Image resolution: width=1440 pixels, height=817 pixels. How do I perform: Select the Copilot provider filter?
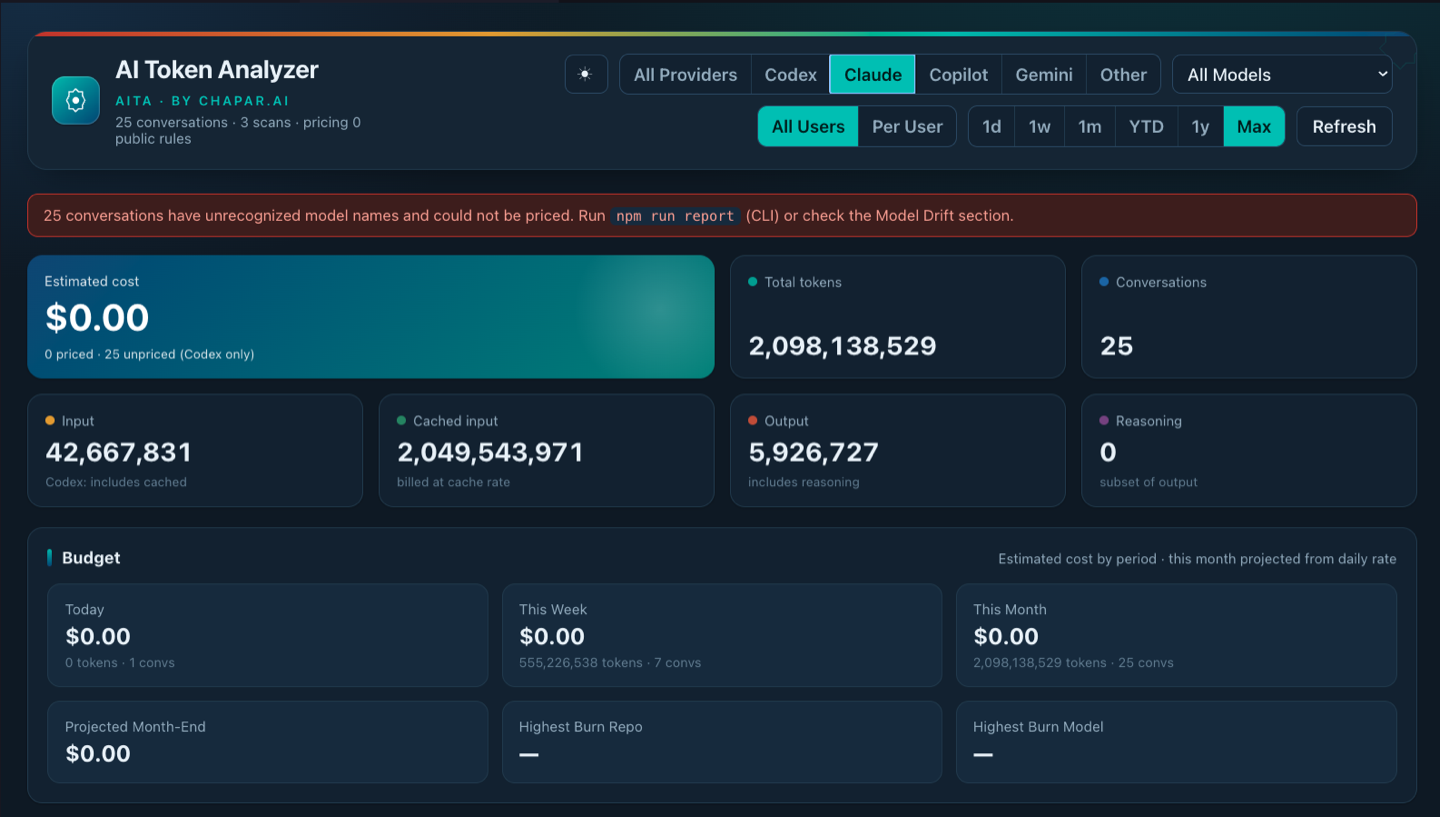(x=958, y=75)
